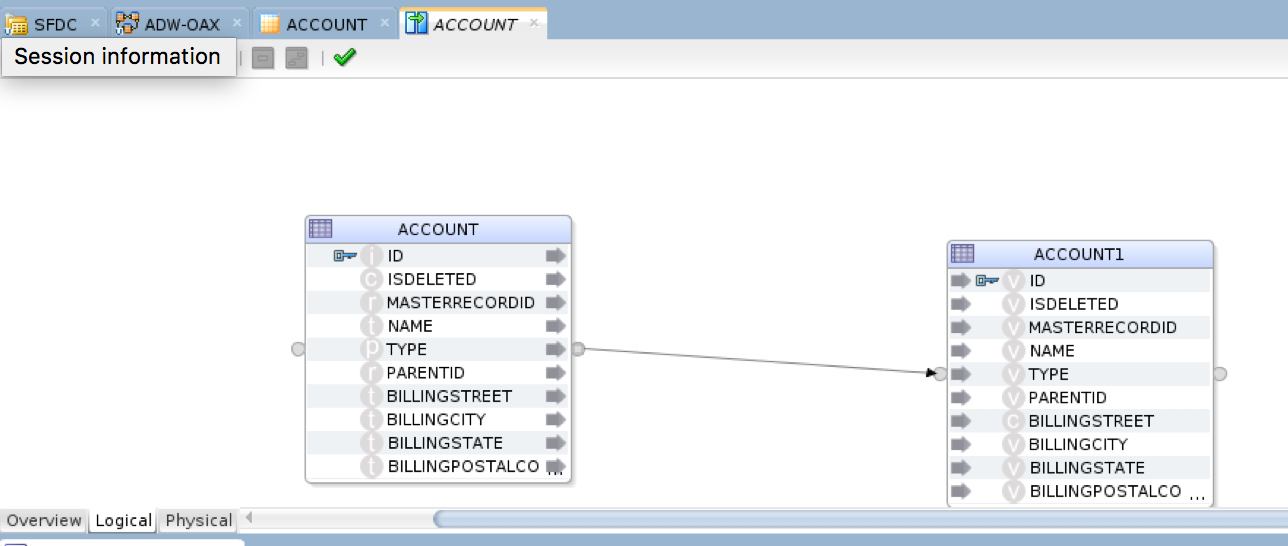
Task: Click the ADW-OAX tab's topology icon
Action: coord(127,23)
